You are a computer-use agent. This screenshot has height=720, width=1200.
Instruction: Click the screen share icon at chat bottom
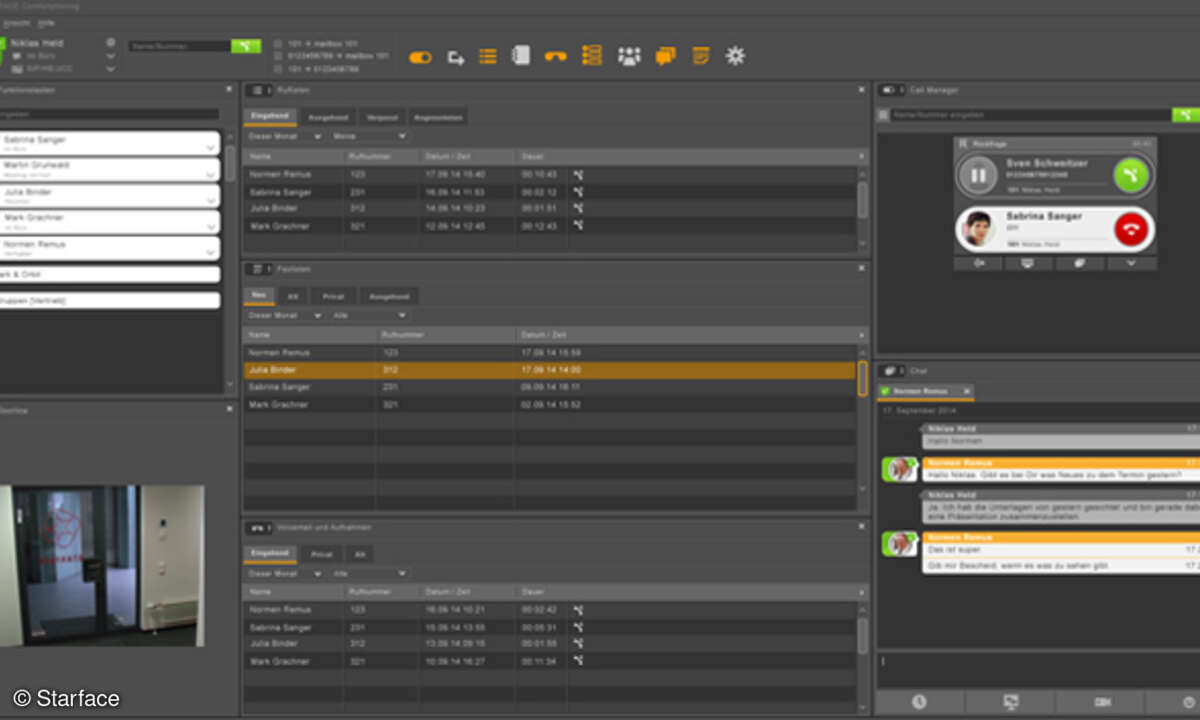tap(1011, 702)
